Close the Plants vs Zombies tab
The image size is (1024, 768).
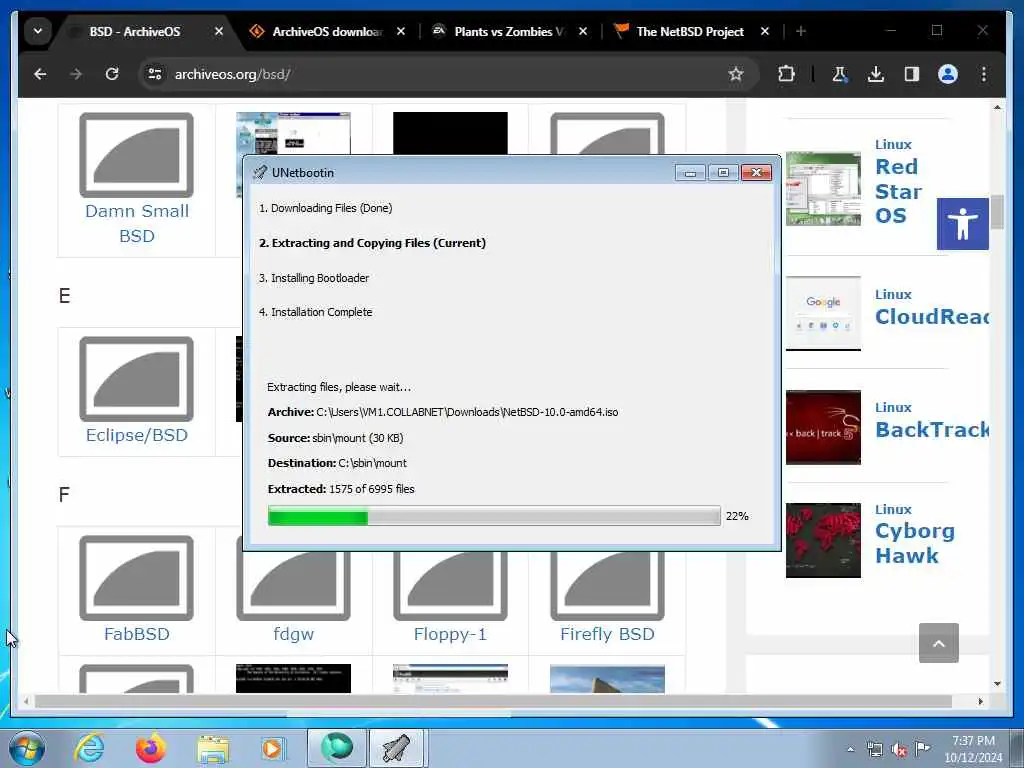coord(583,31)
